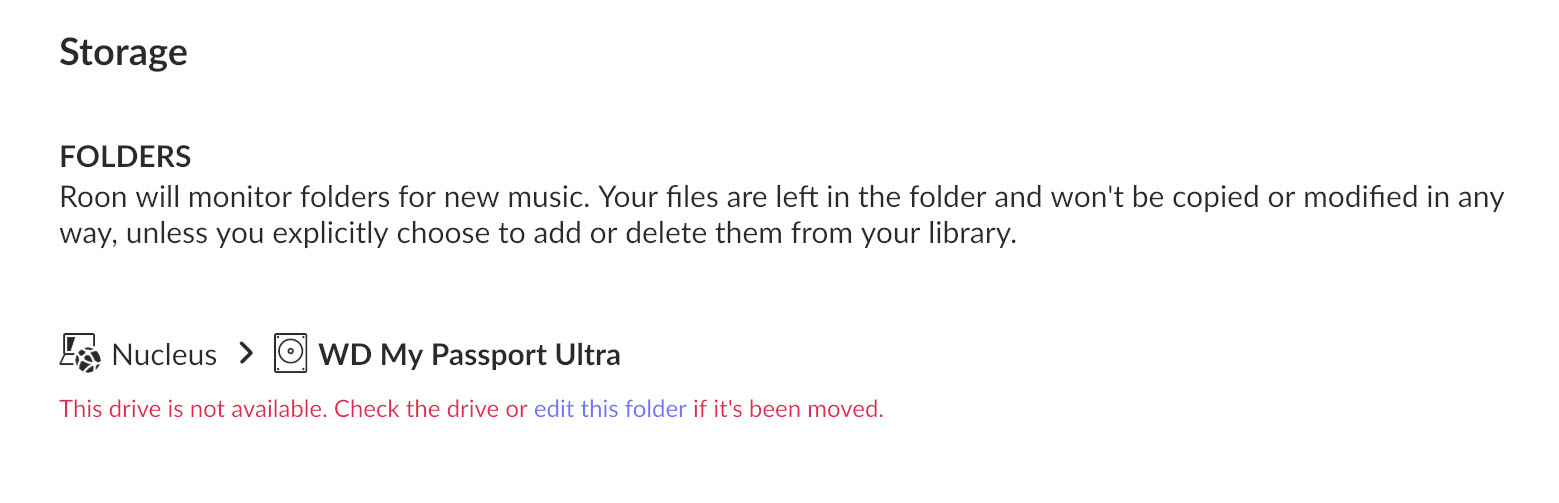Expand the chevron after Nucleus
Image resolution: width=1559 pixels, height=503 pixels.
pos(245,354)
